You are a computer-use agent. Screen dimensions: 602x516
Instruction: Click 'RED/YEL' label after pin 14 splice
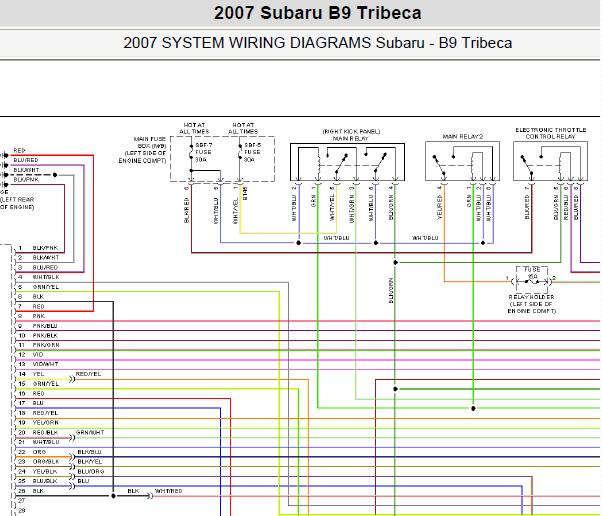pos(88,374)
